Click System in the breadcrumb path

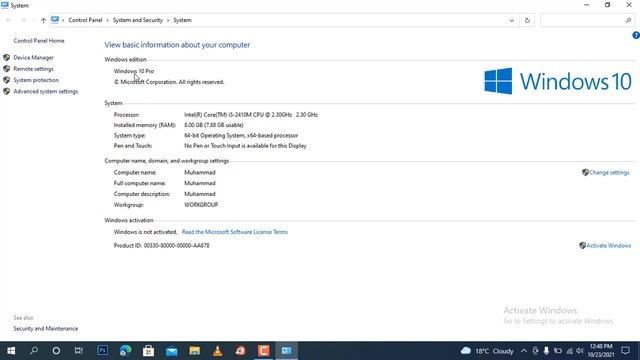click(182, 20)
